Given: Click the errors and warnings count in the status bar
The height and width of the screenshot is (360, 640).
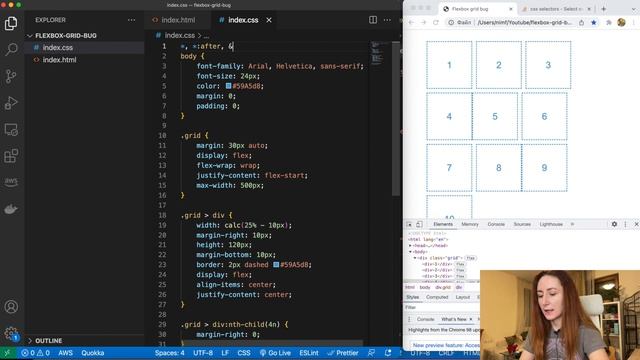Looking at the screenshot, I should click(35, 353).
